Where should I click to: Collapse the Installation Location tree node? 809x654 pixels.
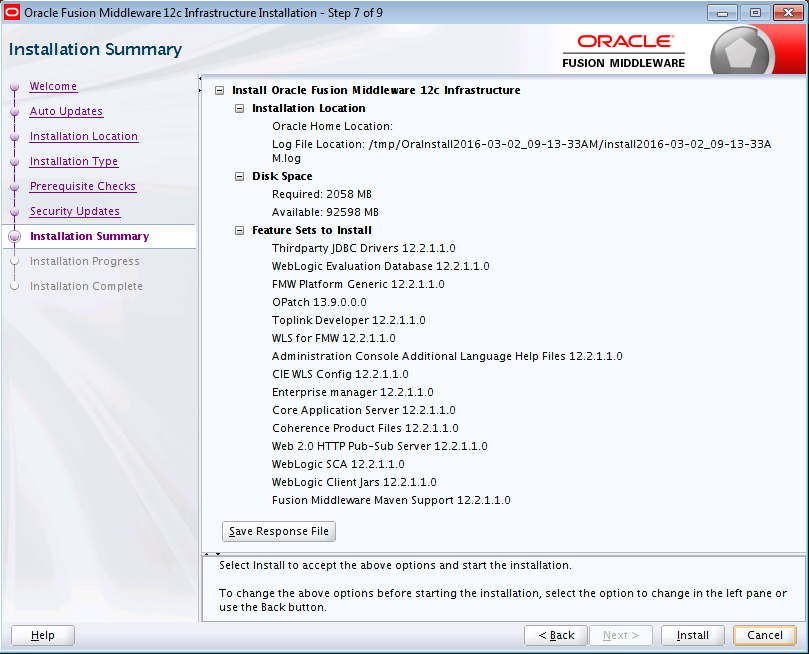pos(239,108)
